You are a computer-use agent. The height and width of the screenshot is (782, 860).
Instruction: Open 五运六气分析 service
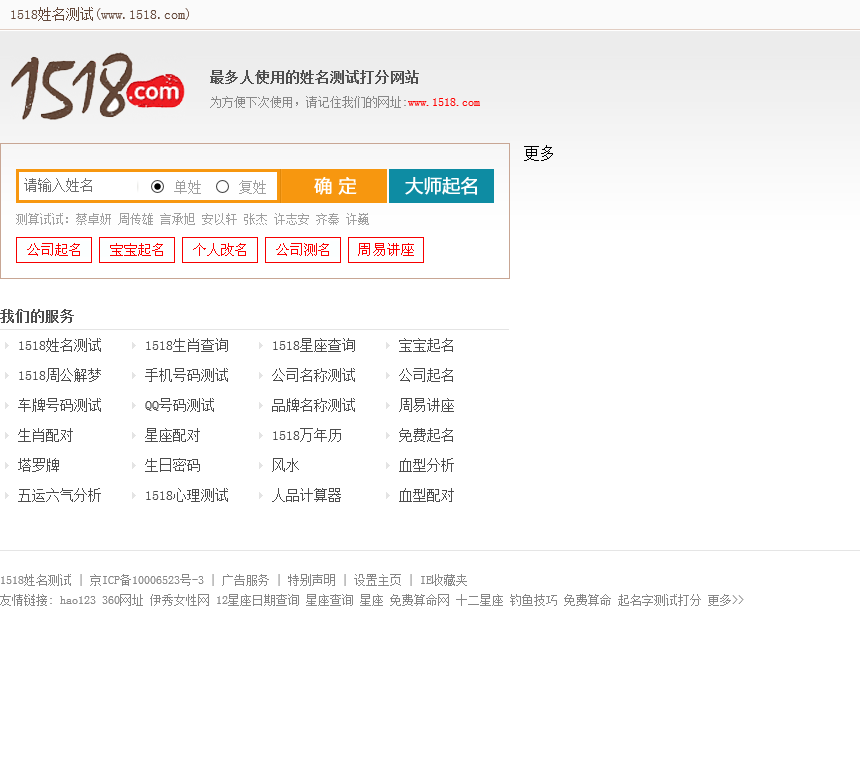pyautogui.click(x=59, y=496)
